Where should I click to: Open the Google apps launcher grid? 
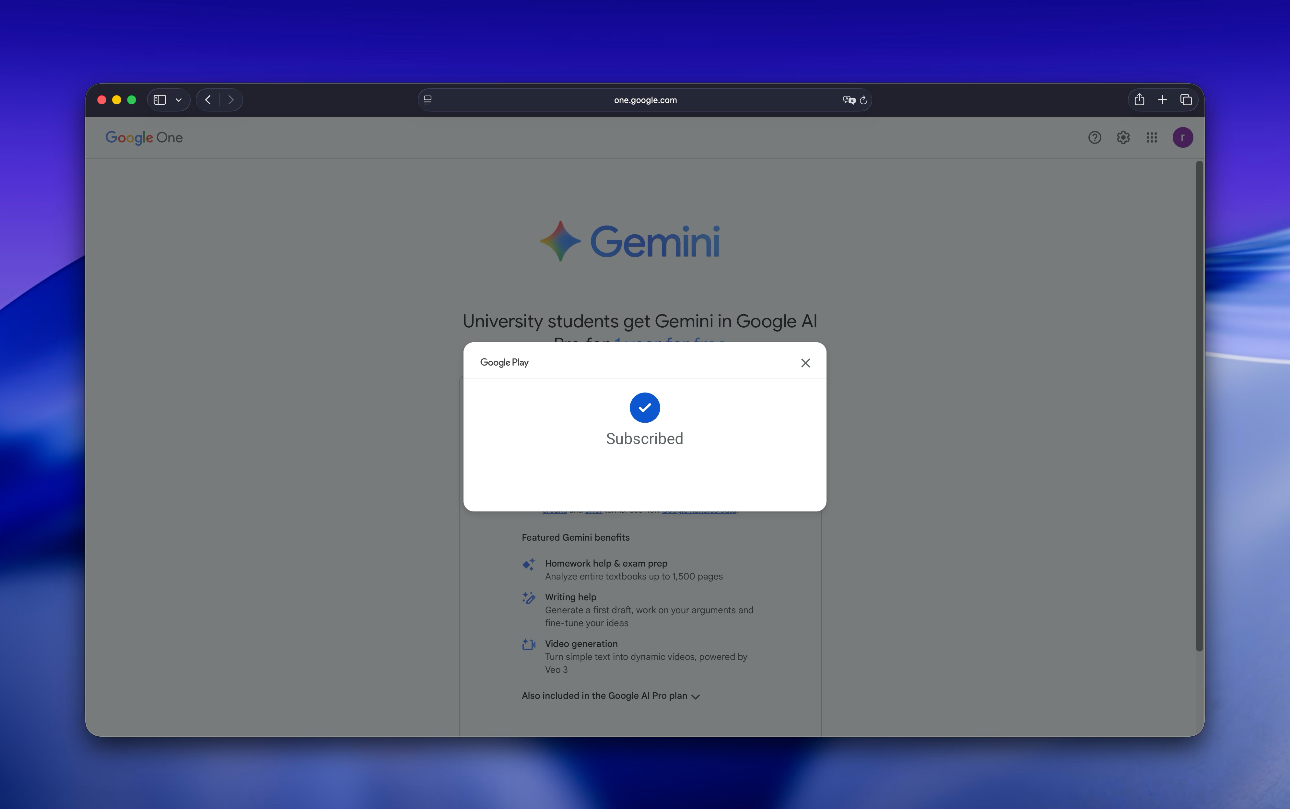click(x=1152, y=137)
